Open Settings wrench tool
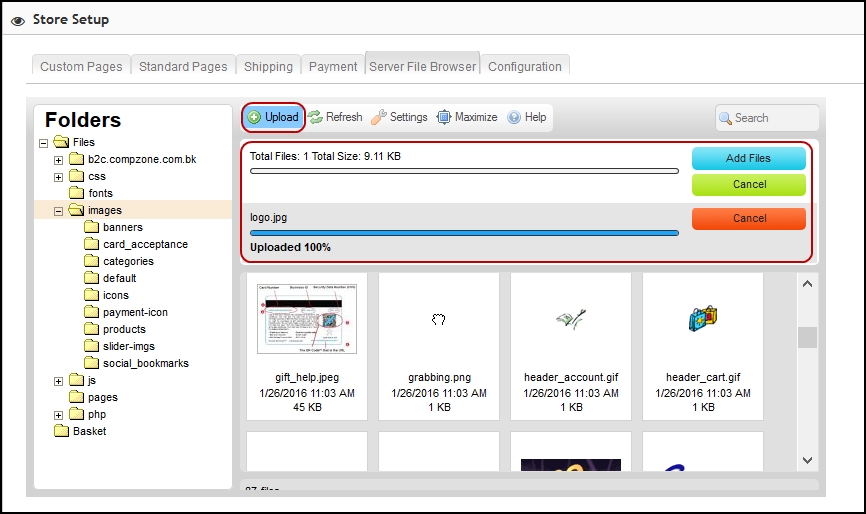866x514 pixels. pos(399,117)
